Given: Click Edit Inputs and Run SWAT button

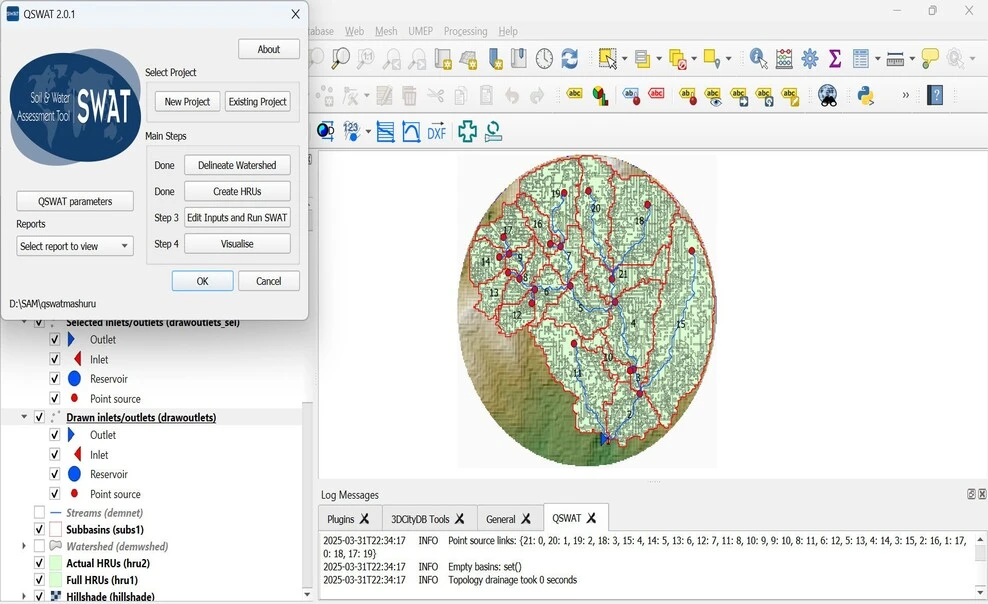Looking at the screenshot, I should click(x=237, y=217).
